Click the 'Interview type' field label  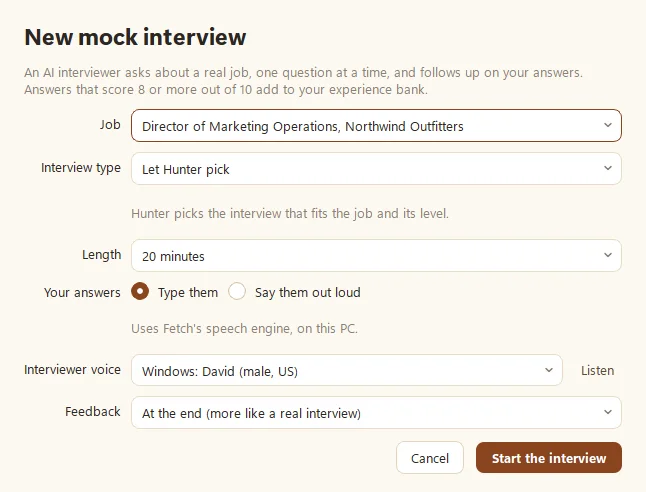pyautogui.click(x=81, y=168)
